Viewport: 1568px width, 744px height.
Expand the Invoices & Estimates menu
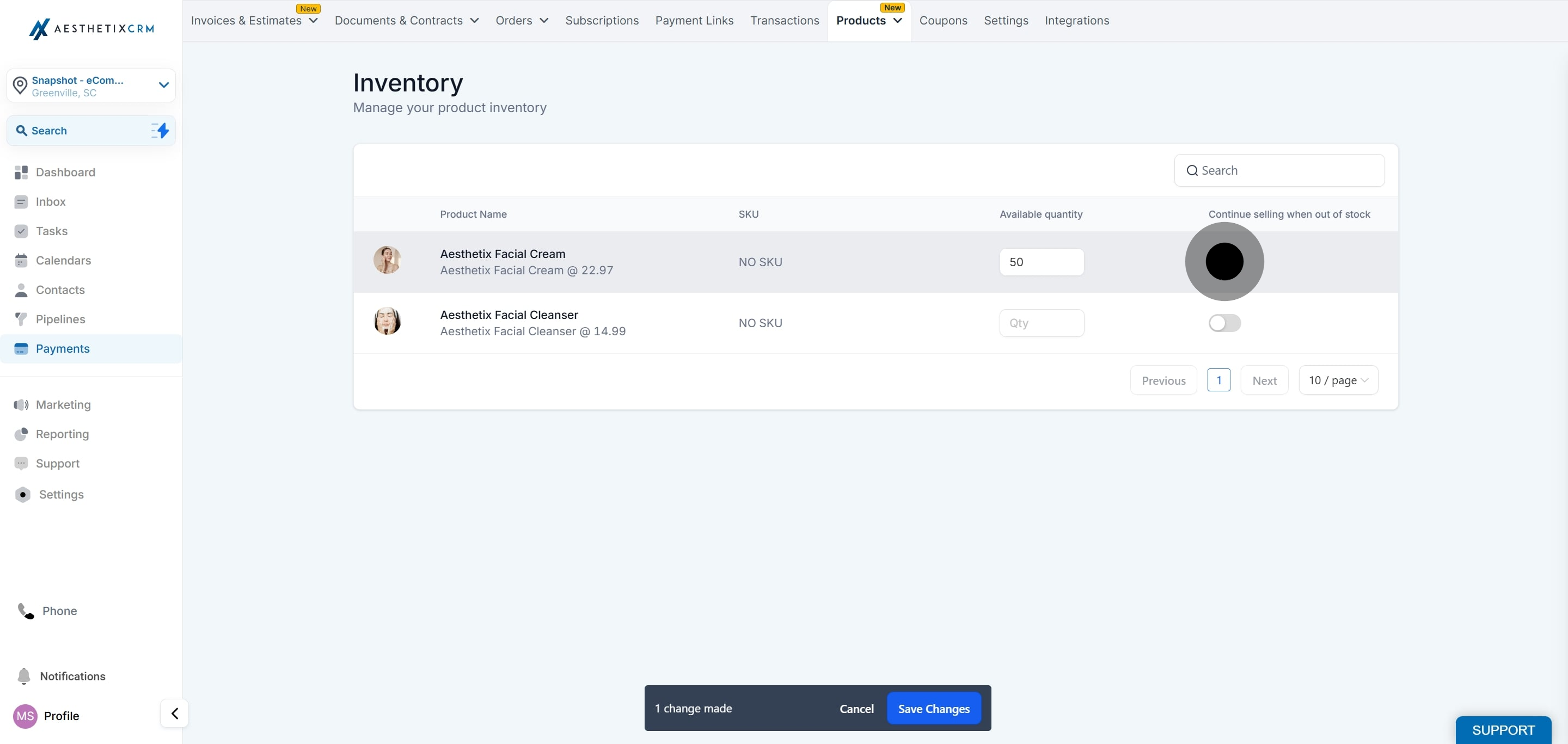tap(254, 21)
